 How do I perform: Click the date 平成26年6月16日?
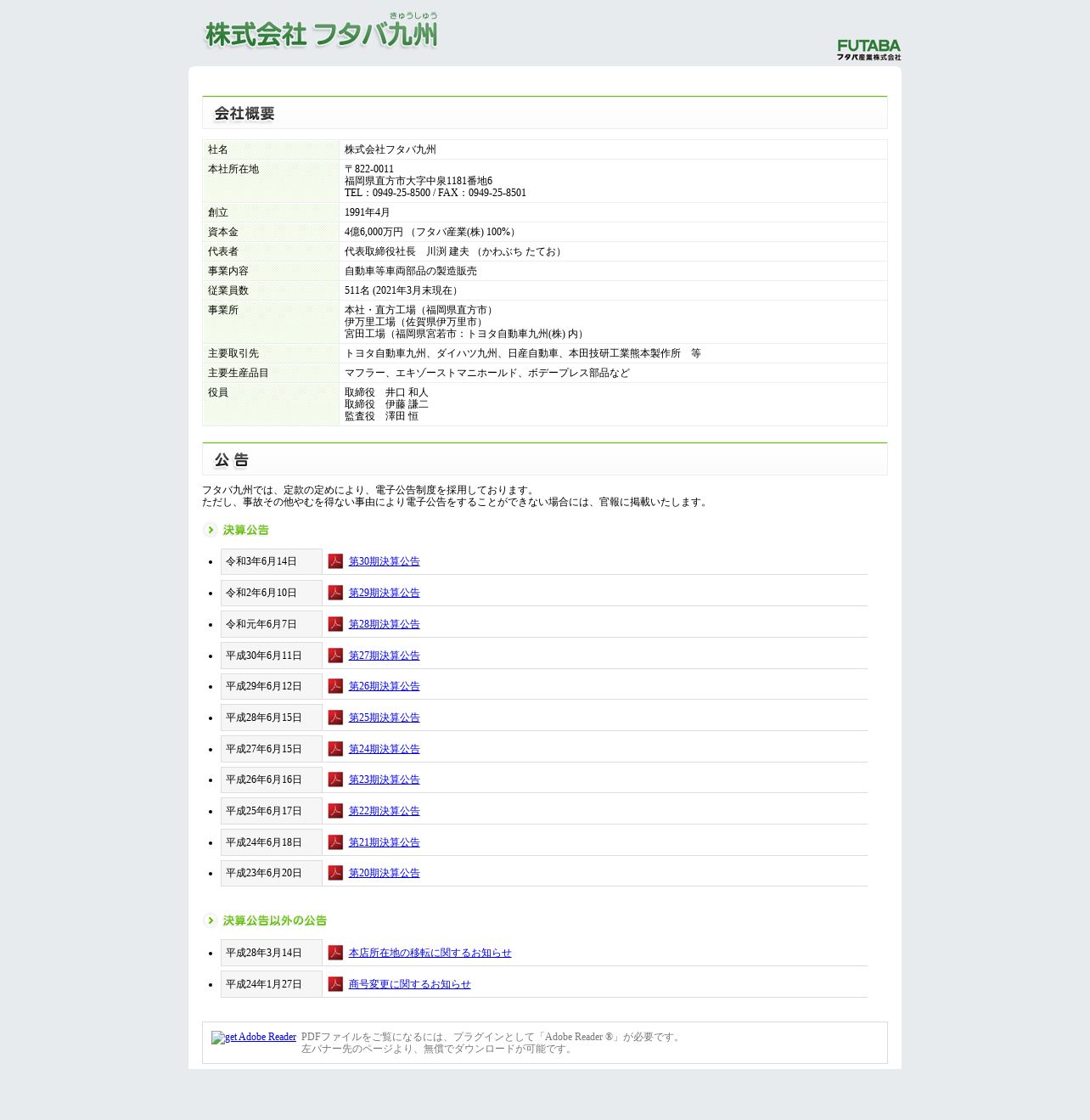[x=264, y=779]
